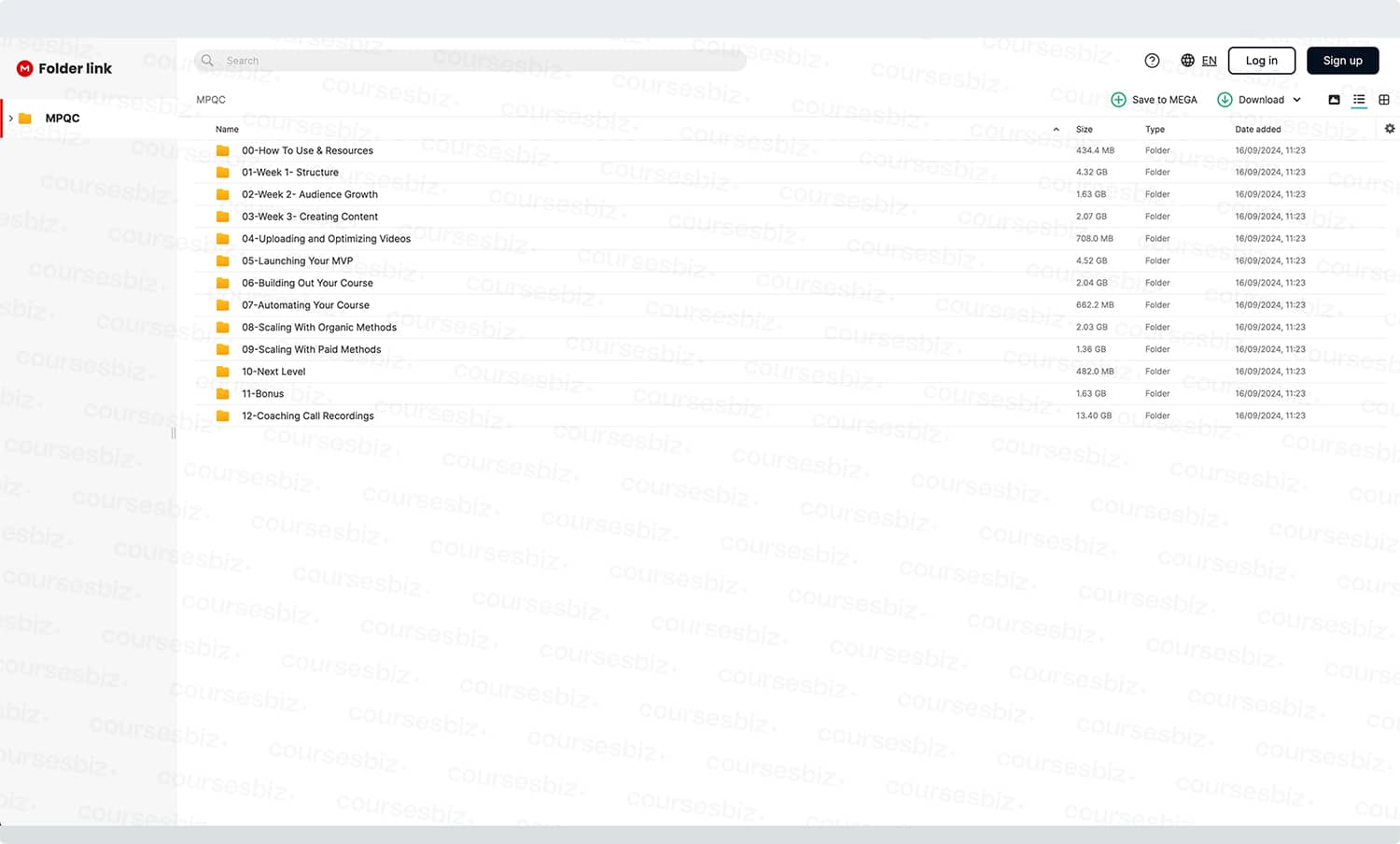Select the 11-Bonus row

point(790,394)
